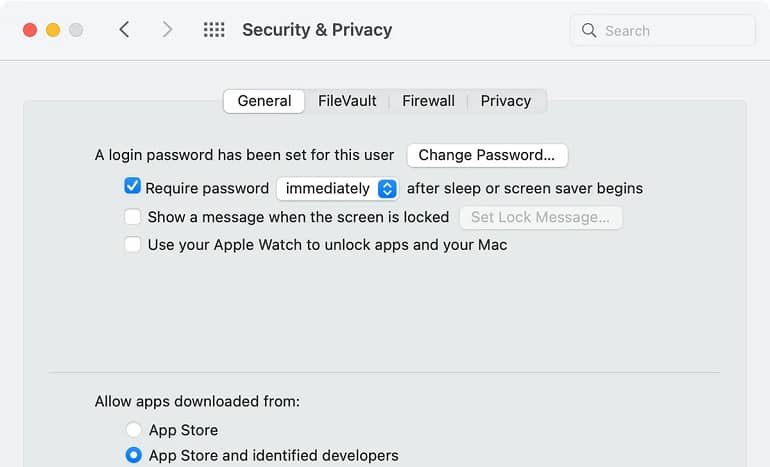Switch to the Firewall tab
This screenshot has width=770, height=467.
[428, 101]
